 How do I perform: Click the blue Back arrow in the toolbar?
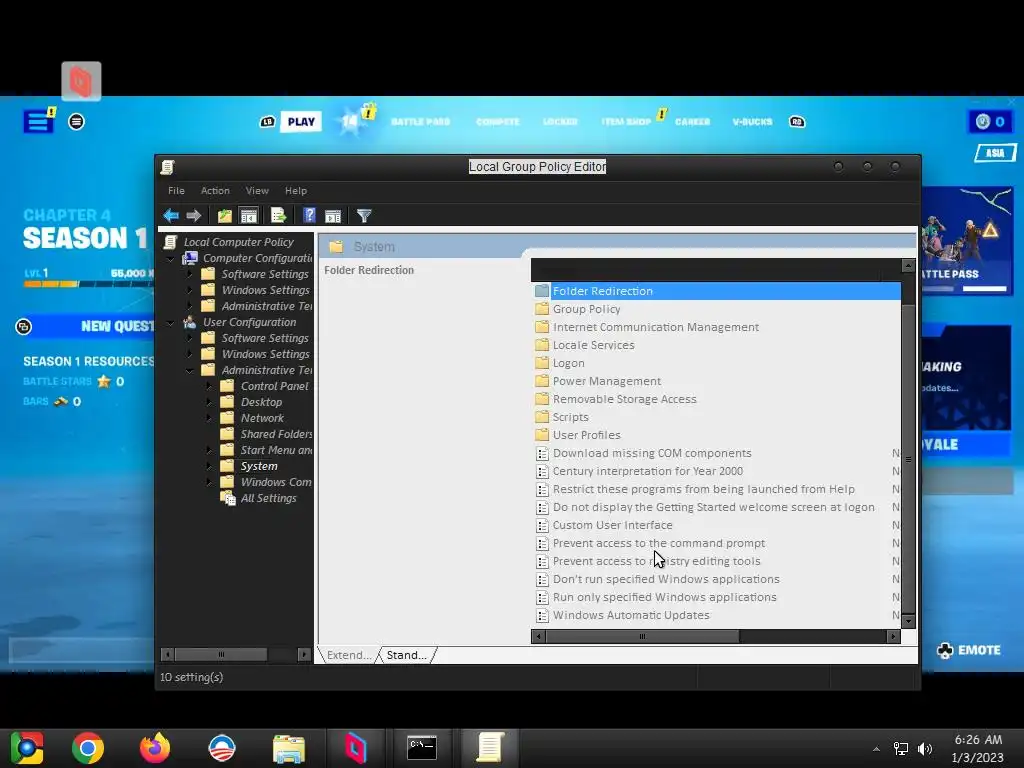[171, 216]
